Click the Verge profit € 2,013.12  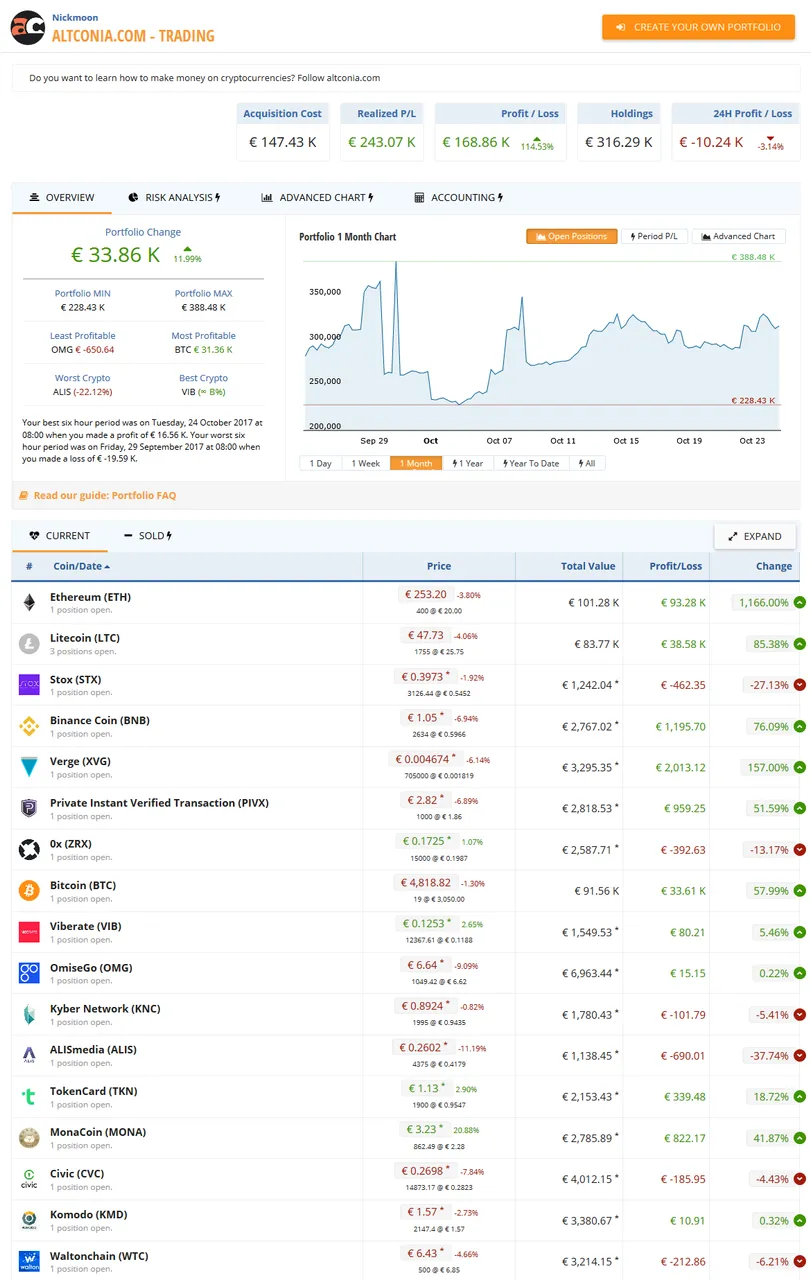coord(681,768)
